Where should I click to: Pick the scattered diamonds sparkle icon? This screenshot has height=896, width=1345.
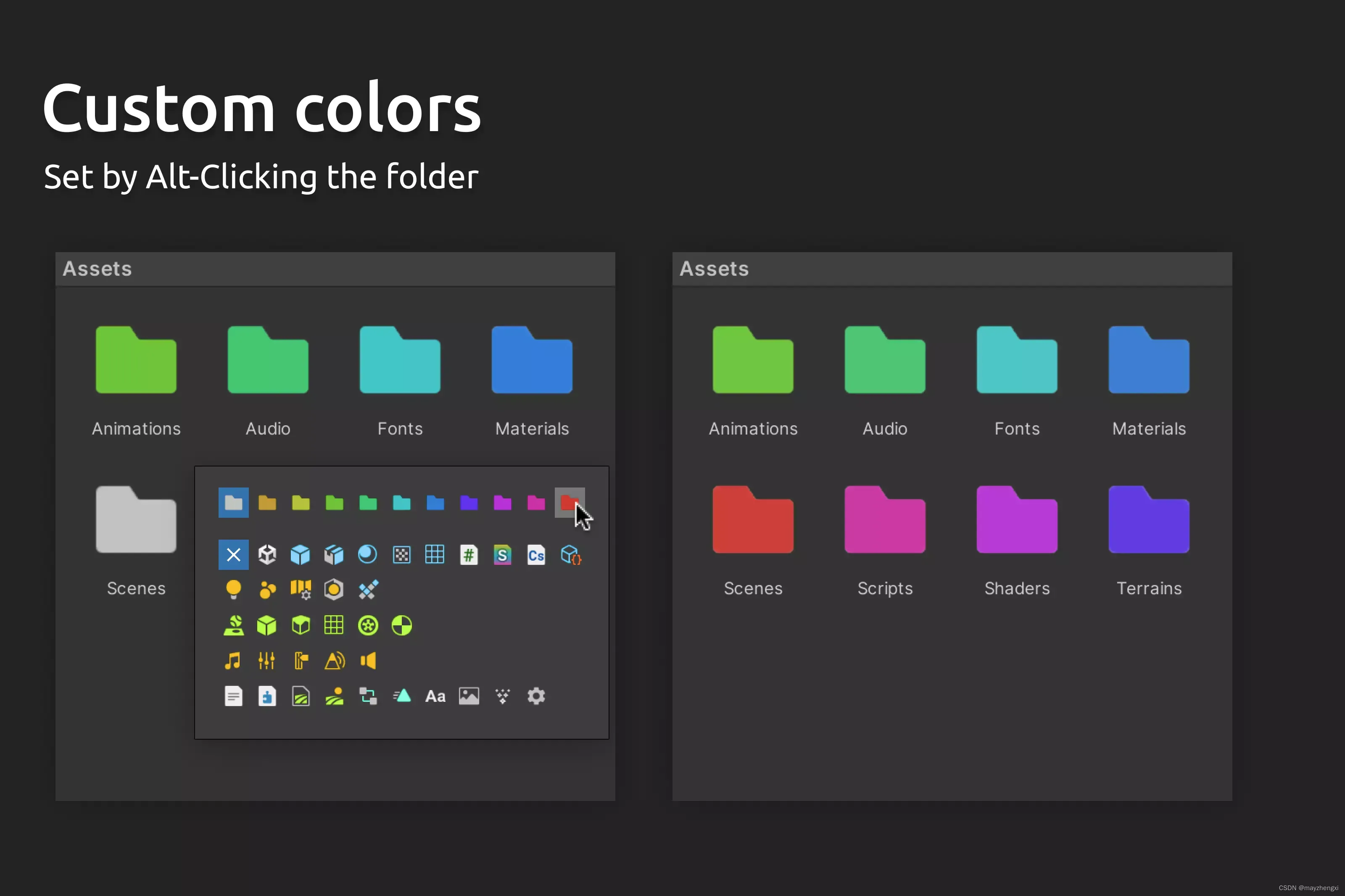pyautogui.click(x=502, y=696)
